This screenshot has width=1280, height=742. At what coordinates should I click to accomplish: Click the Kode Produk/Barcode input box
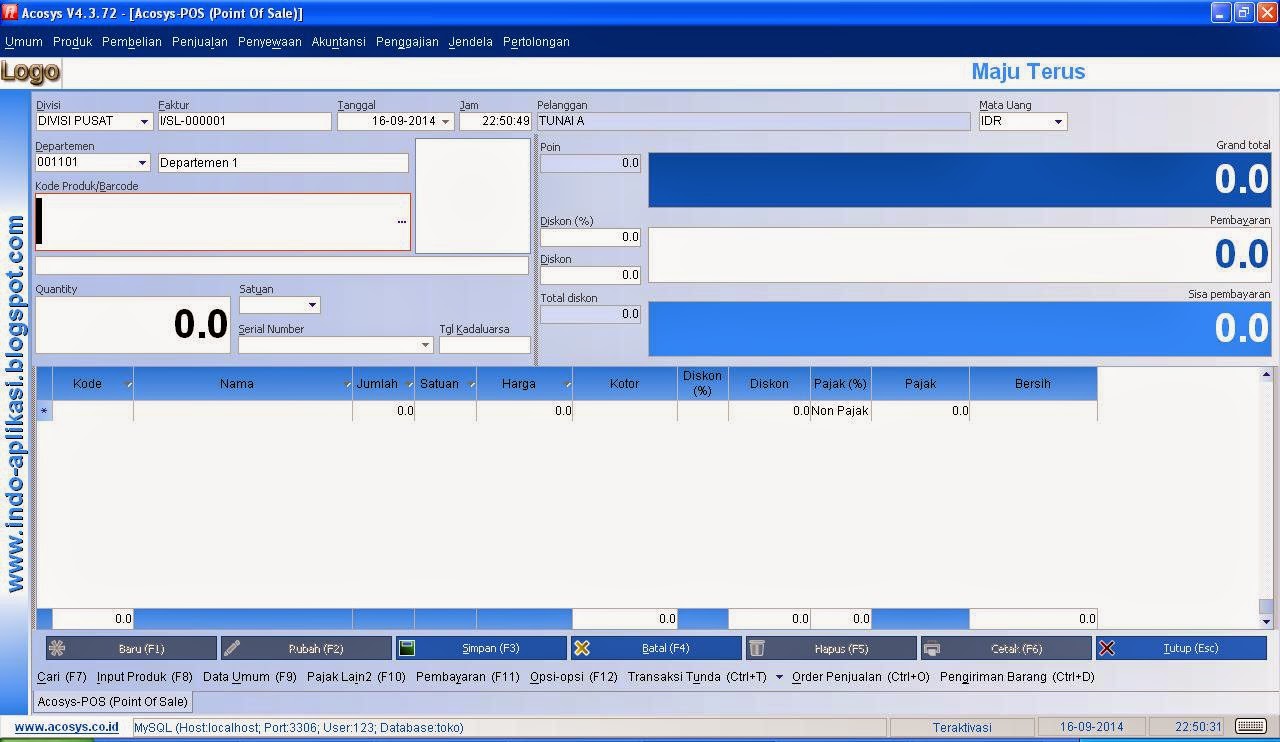pos(223,222)
